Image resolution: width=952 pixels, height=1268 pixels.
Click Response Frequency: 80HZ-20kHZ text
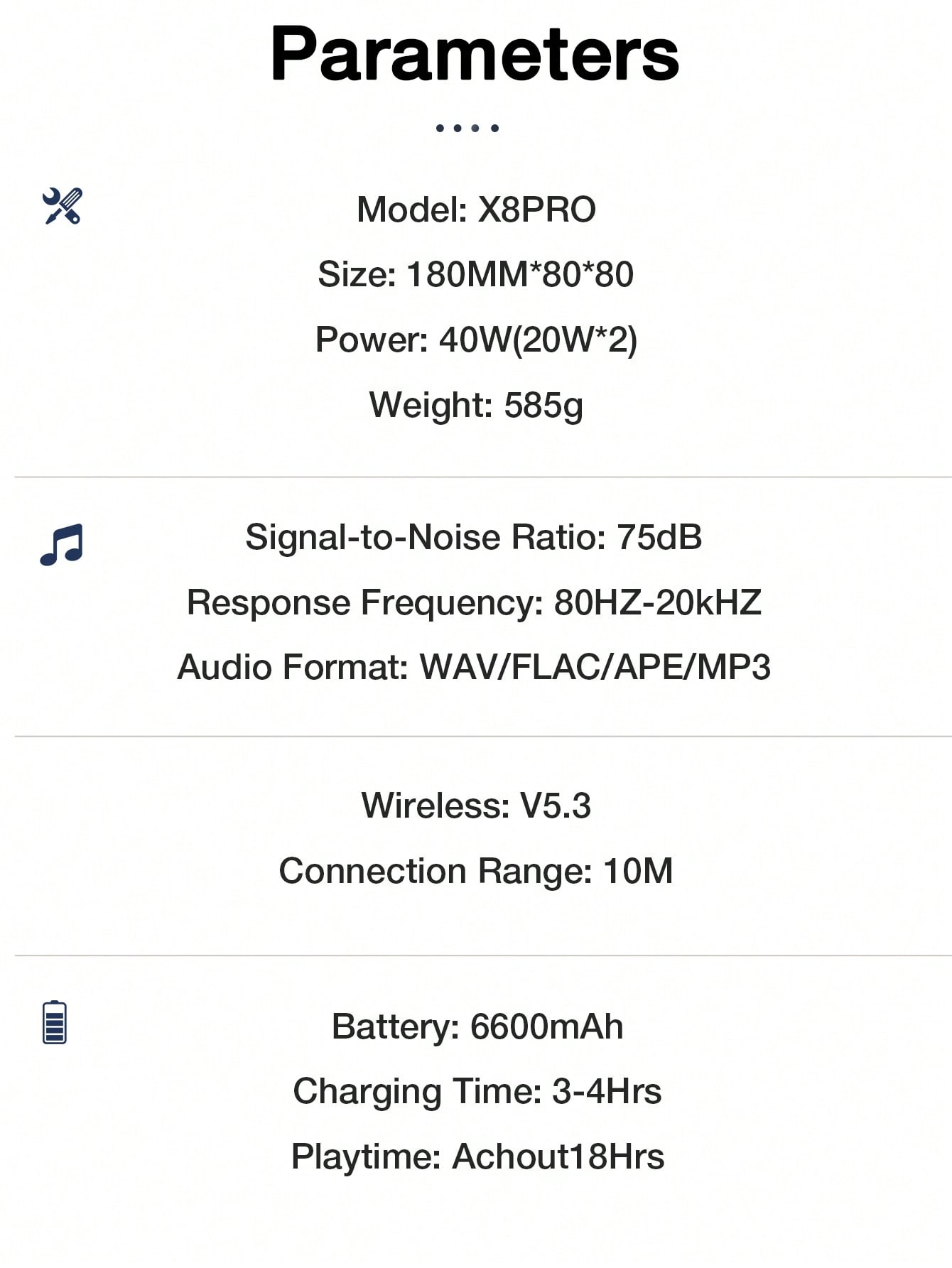click(474, 602)
